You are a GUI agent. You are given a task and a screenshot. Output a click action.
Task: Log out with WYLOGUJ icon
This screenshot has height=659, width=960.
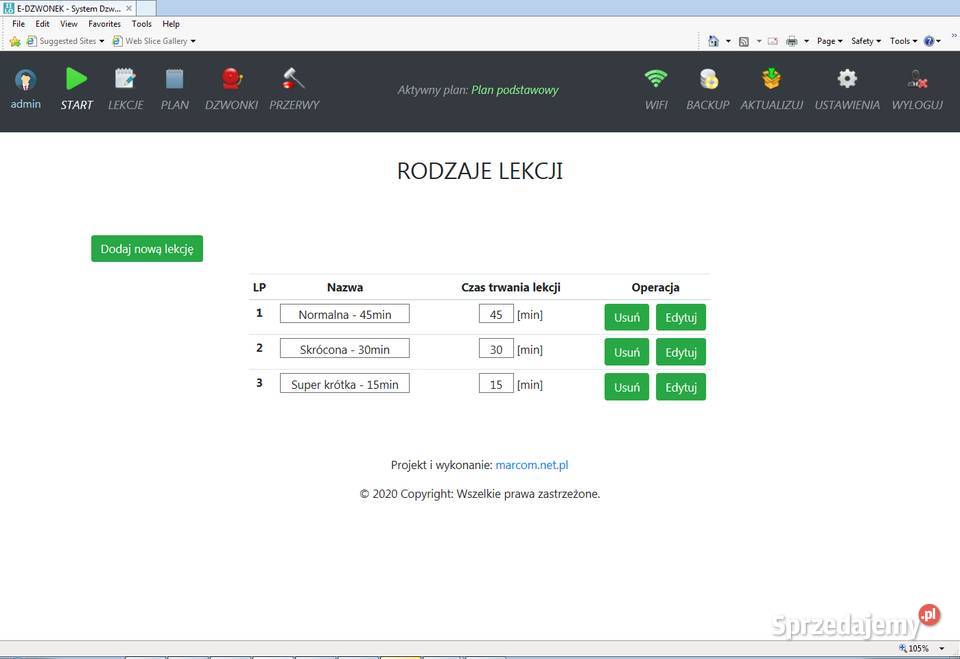[917, 79]
